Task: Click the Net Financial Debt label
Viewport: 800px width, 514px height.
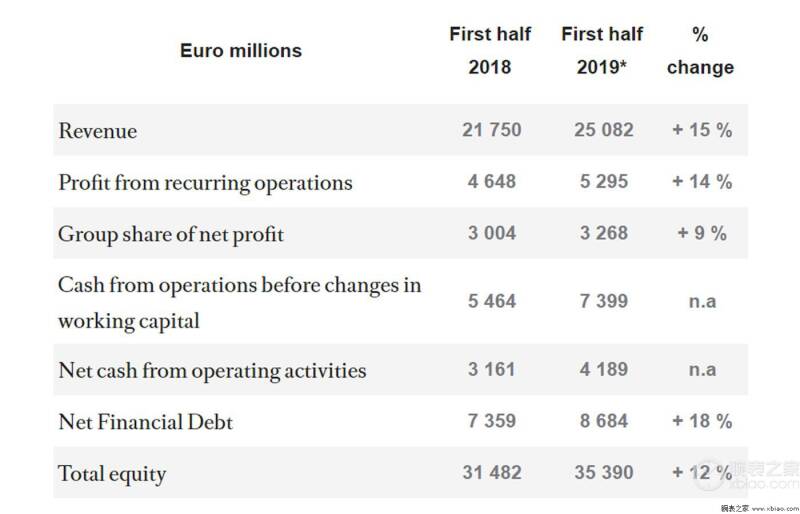Action: click(x=145, y=422)
